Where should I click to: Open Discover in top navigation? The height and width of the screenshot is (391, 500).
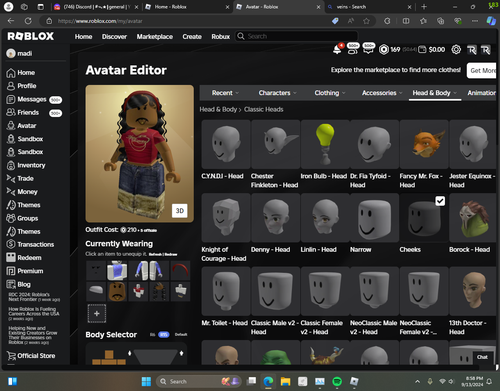[x=114, y=37]
